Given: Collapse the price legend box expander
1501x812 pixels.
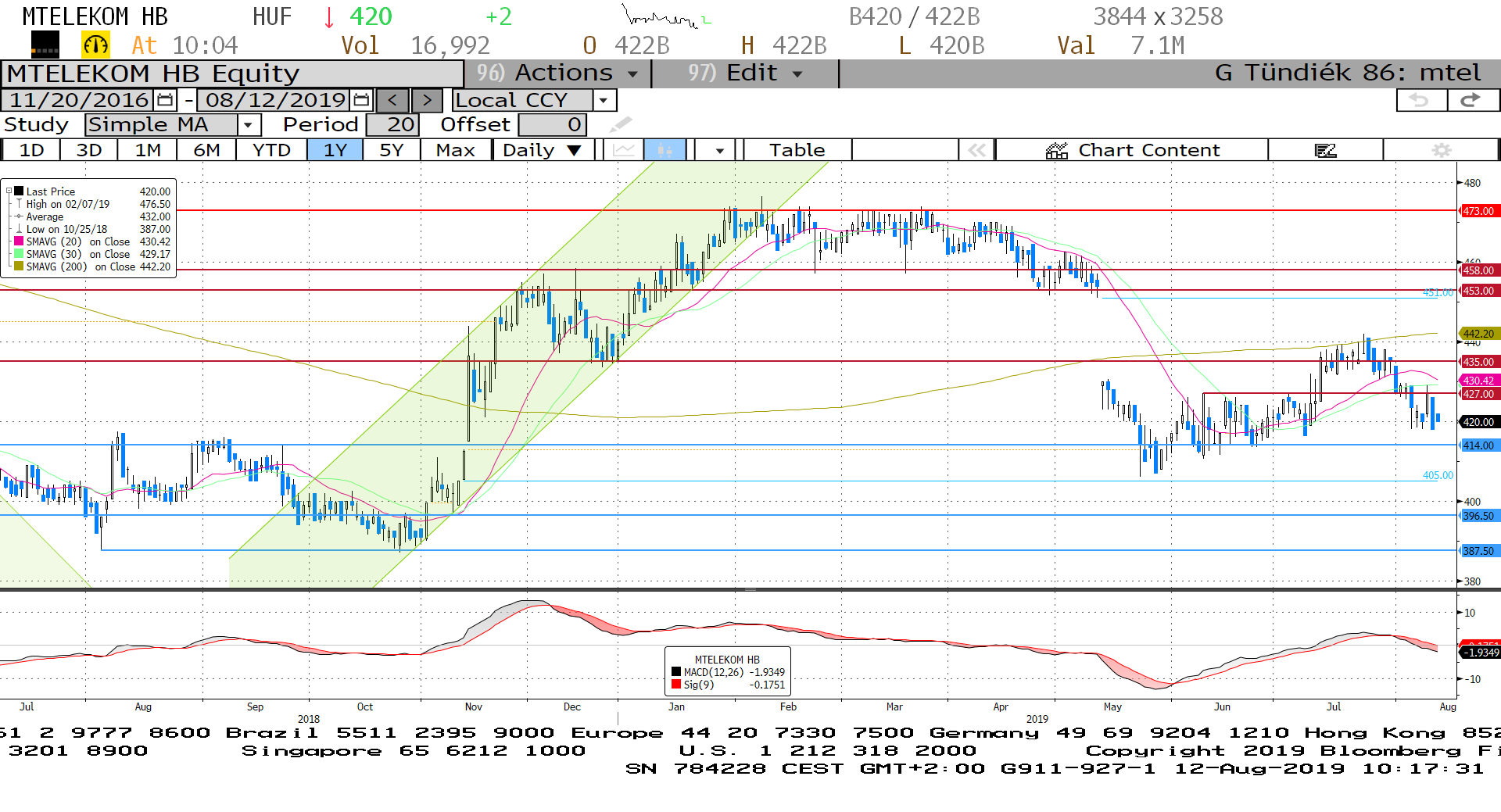Looking at the screenshot, I should tap(9, 191).
